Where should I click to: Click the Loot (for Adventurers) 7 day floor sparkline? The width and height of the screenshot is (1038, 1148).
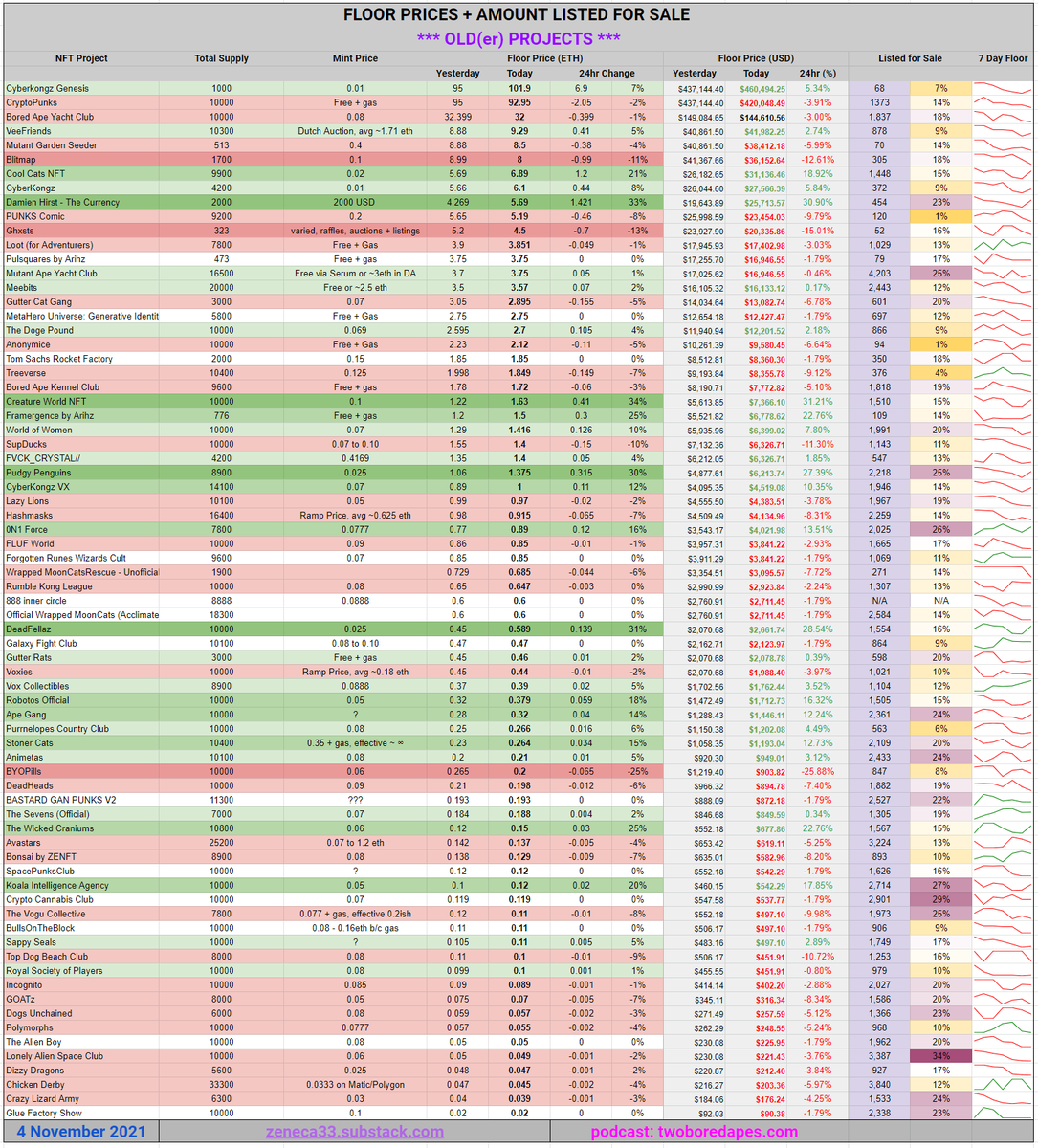click(x=1003, y=245)
